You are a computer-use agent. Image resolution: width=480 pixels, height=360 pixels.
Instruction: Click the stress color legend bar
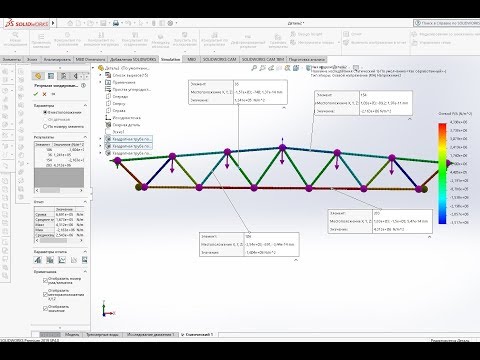click(442, 173)
